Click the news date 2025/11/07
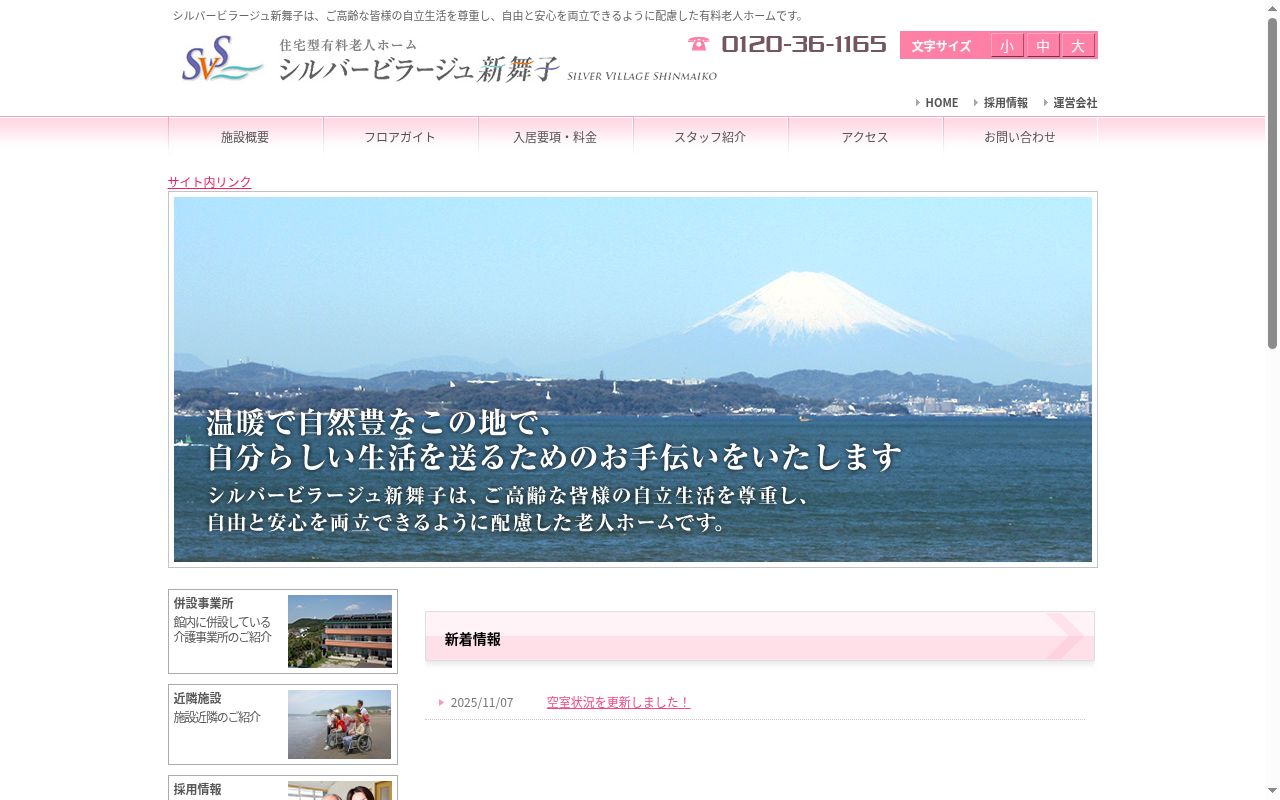Viewport: 1280px width, 800px height. point(482,702)
